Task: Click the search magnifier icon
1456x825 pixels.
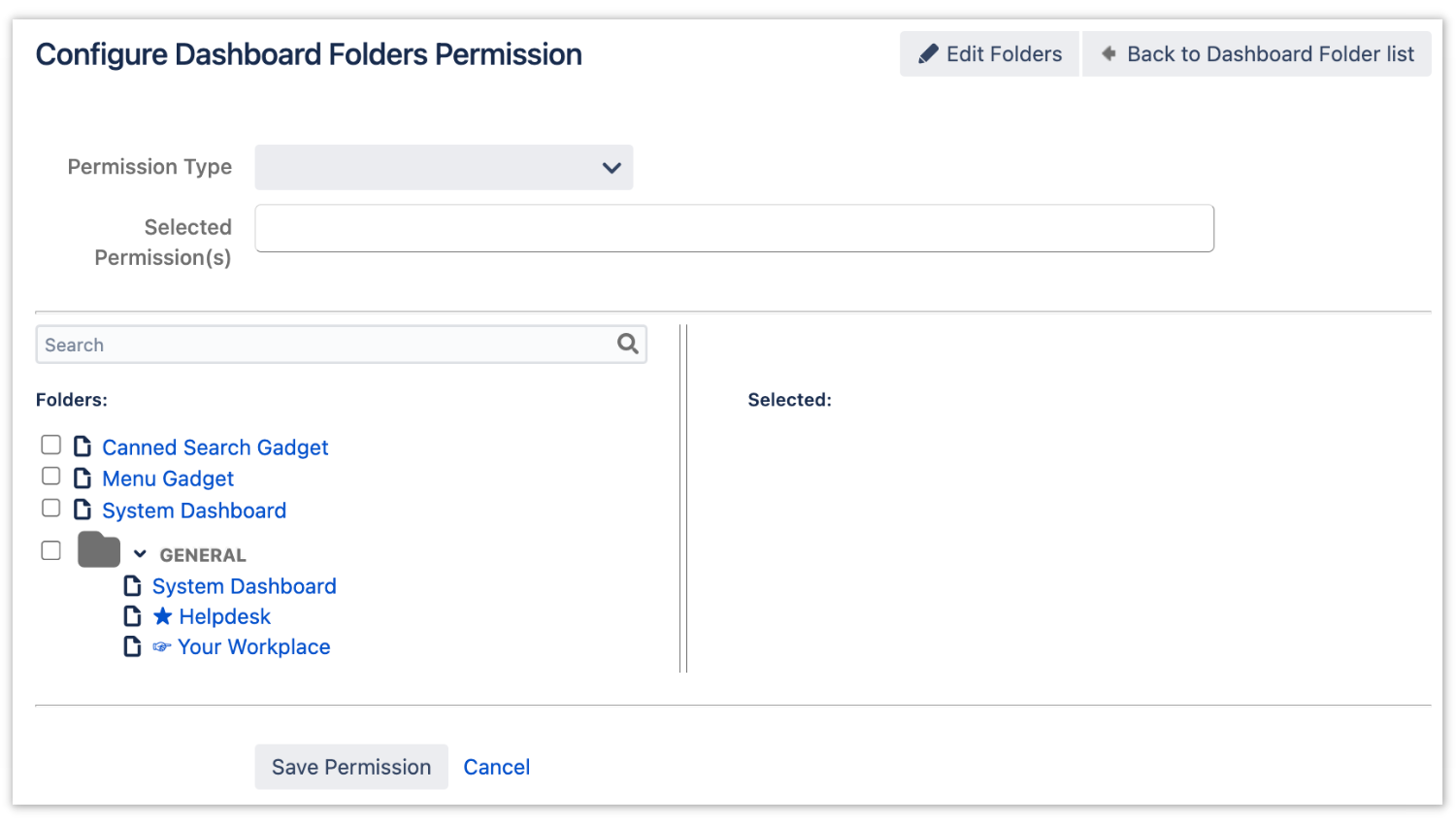Action: pyautogui.click(x=628, y=344)
